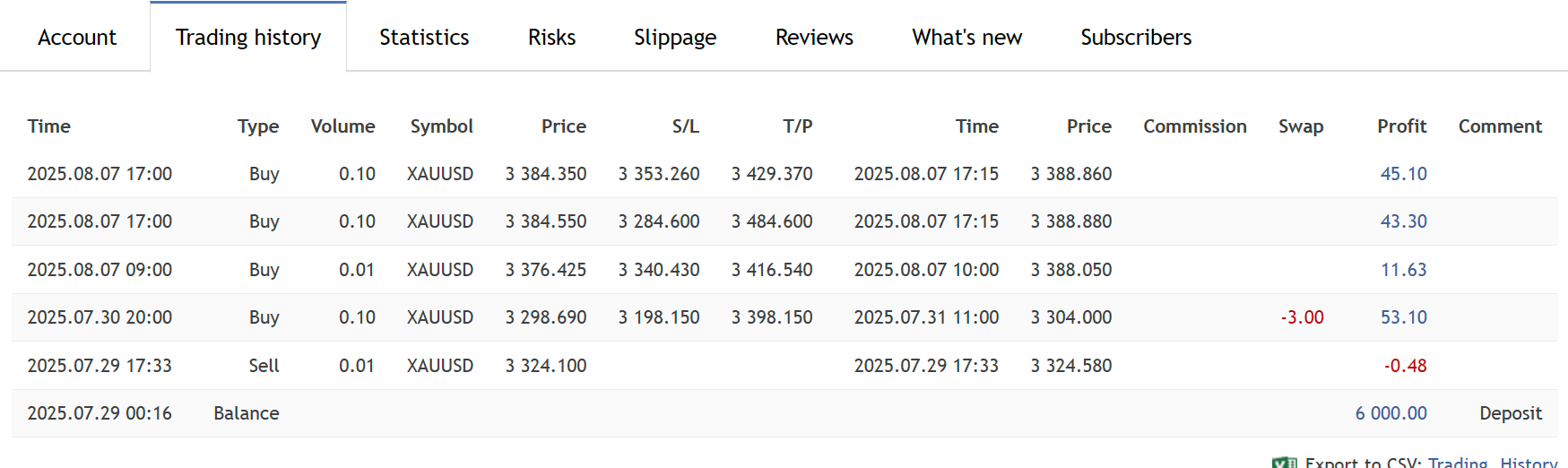Image resolution: width=1568 pixels, height=468 pixels.
Task: Click the Swap column header
Action: (1300, 126)
